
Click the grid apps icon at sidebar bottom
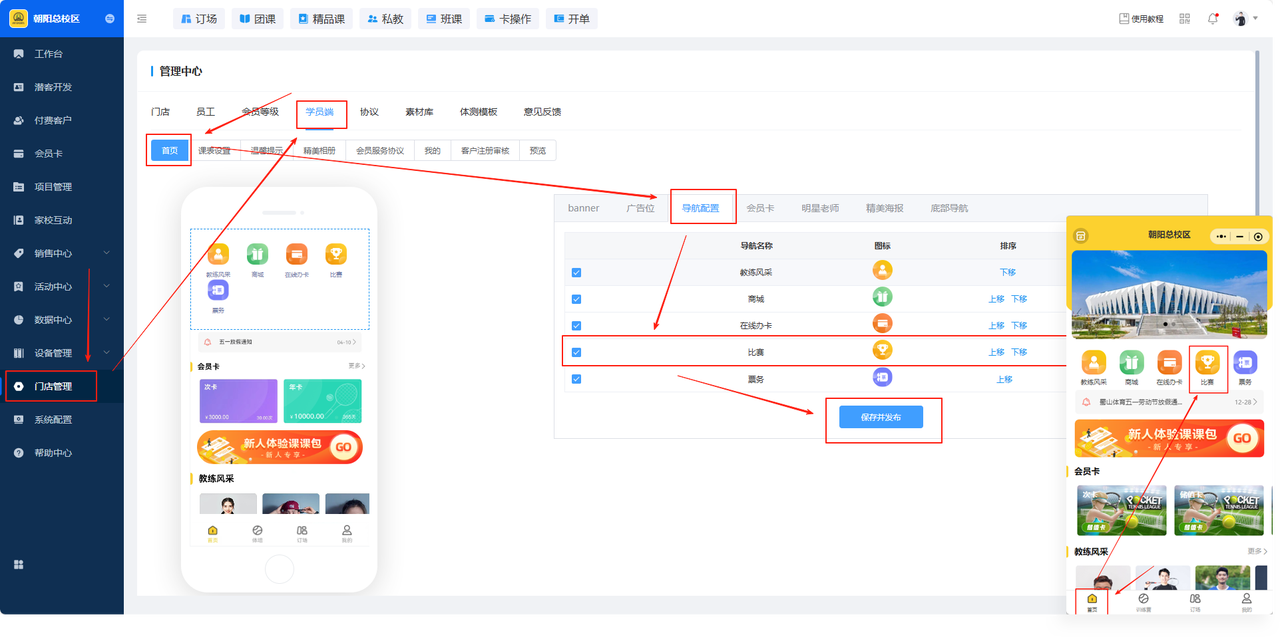tap(18, 565)
